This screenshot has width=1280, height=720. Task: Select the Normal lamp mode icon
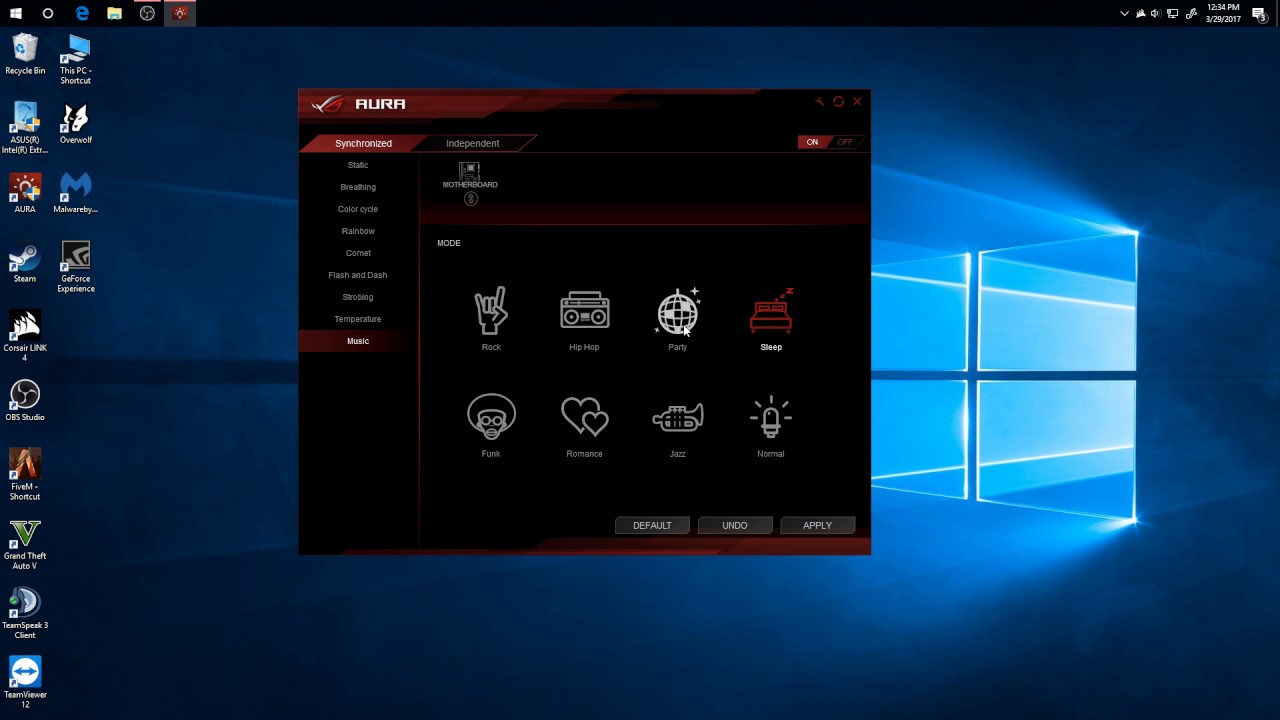[771, 417]
